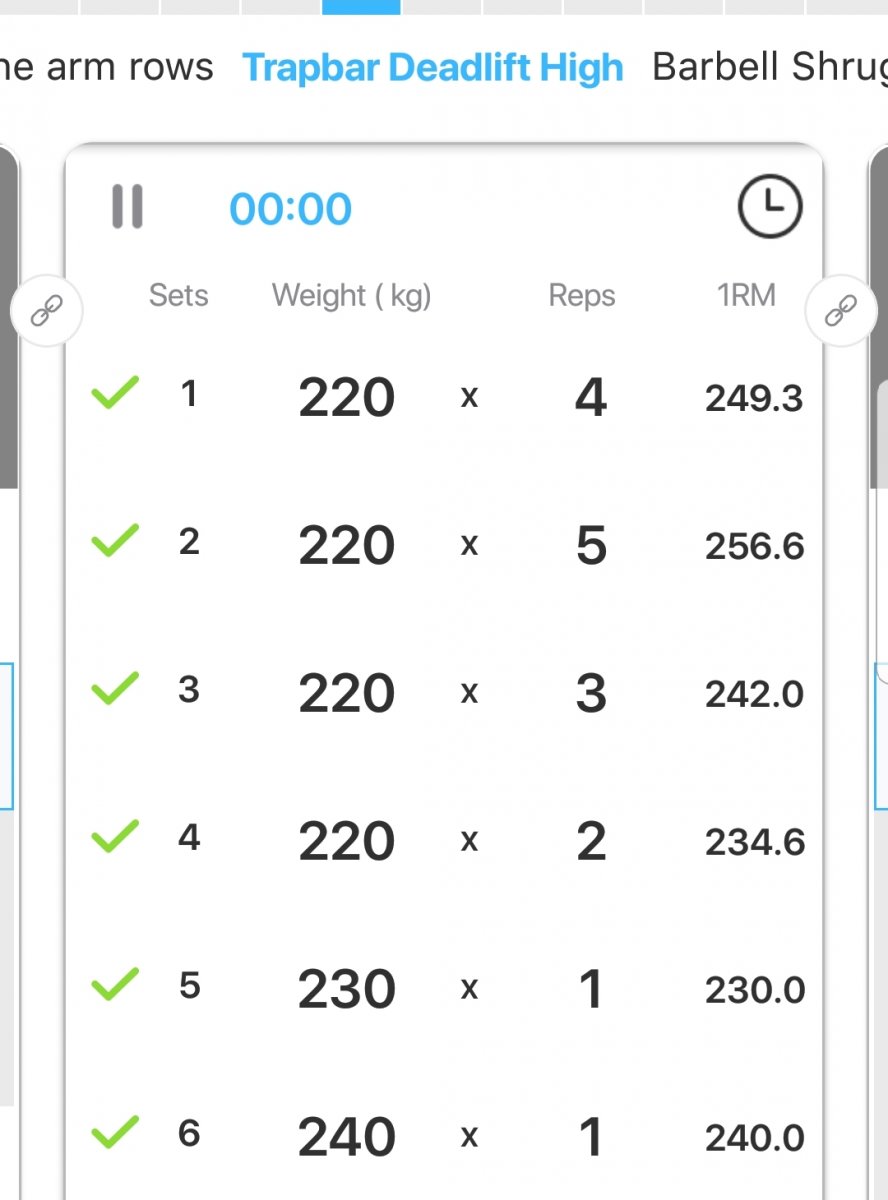The width and height of the screenshot is (888, 1200).
Task: Uncheck set 5 green checkmark
Action: (115, 987)
